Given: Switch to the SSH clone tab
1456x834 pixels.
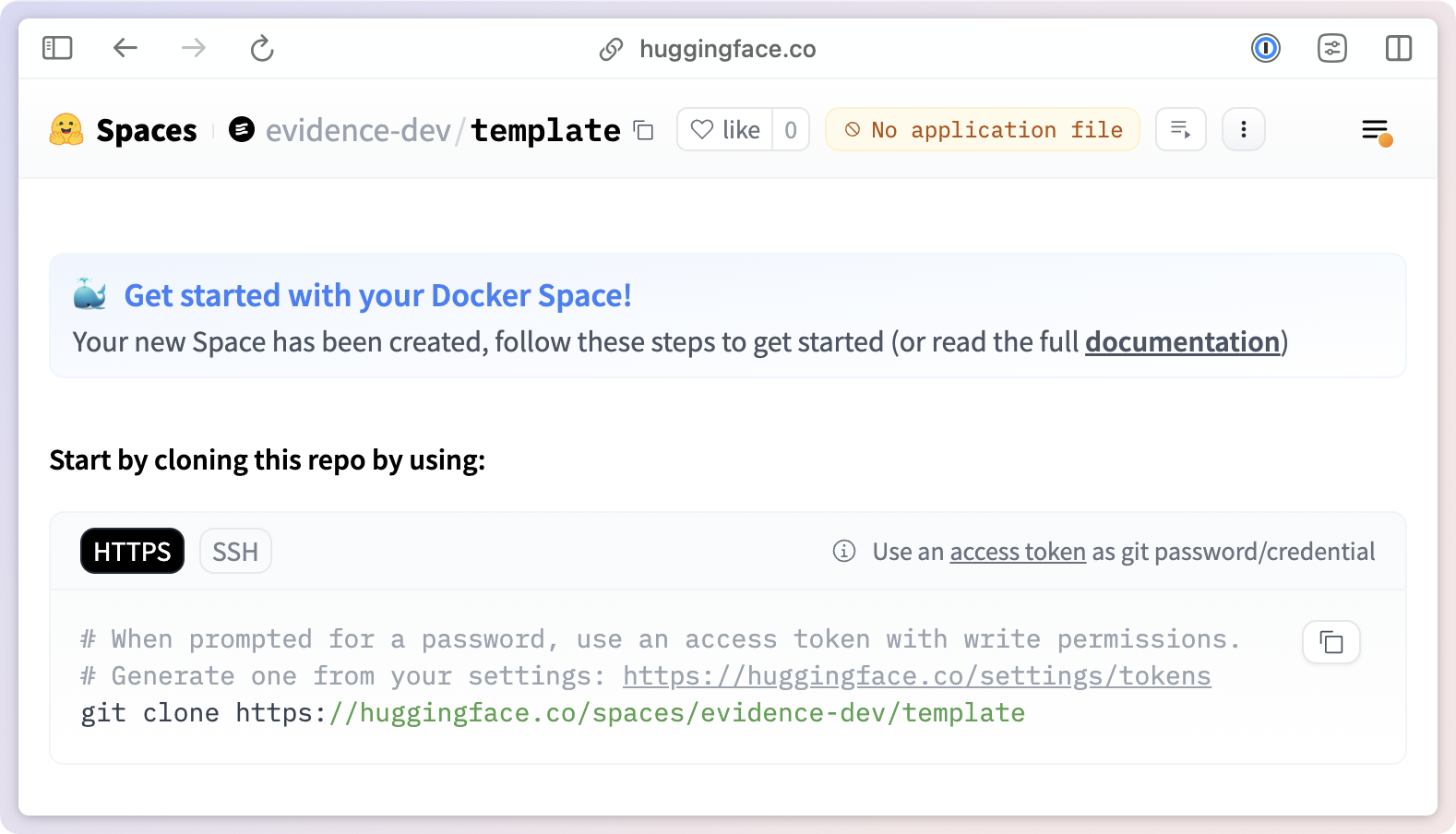Looking at the screenshot, I should (235, 551).
